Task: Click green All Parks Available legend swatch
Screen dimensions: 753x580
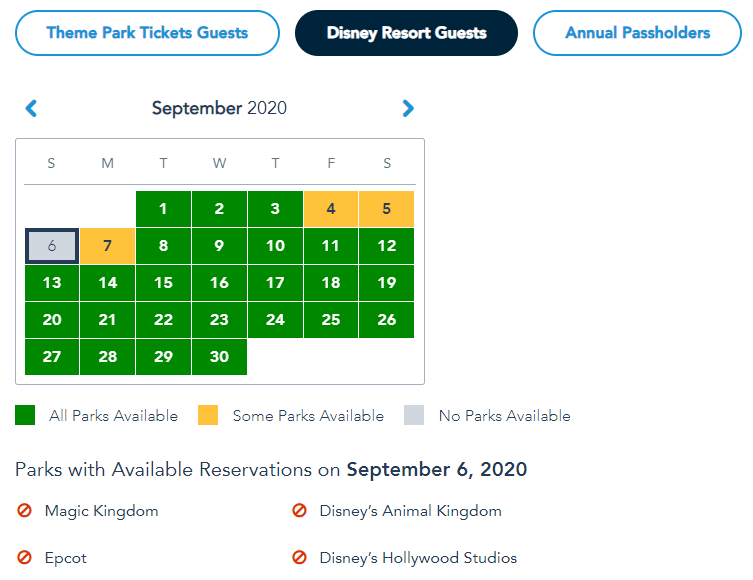Action: pyautogui.click(x=25, y=416)
